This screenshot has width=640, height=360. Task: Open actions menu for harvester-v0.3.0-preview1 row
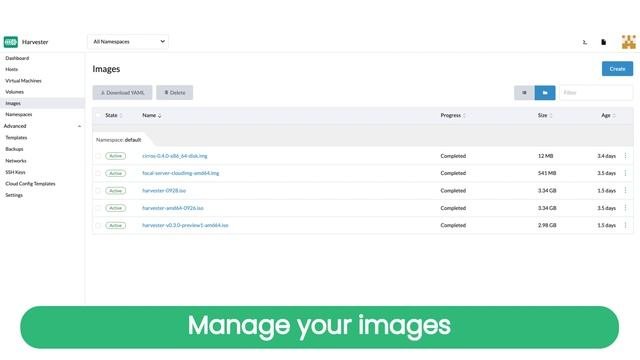tap(625, 225)
